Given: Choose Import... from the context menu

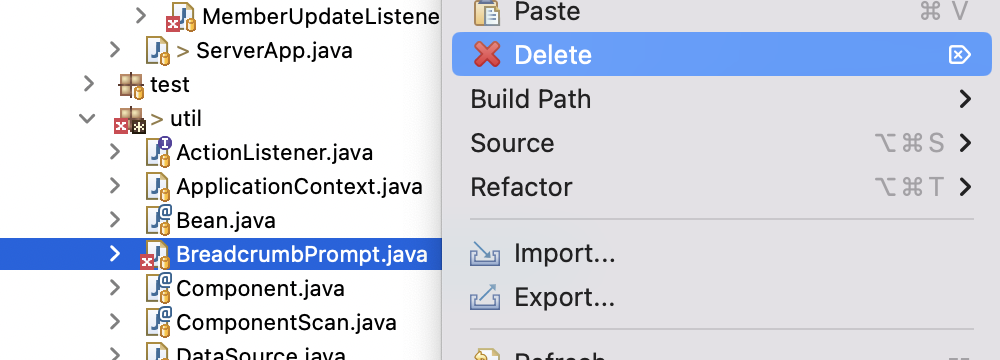Looking at the screenshot, I should coord(721,254).
